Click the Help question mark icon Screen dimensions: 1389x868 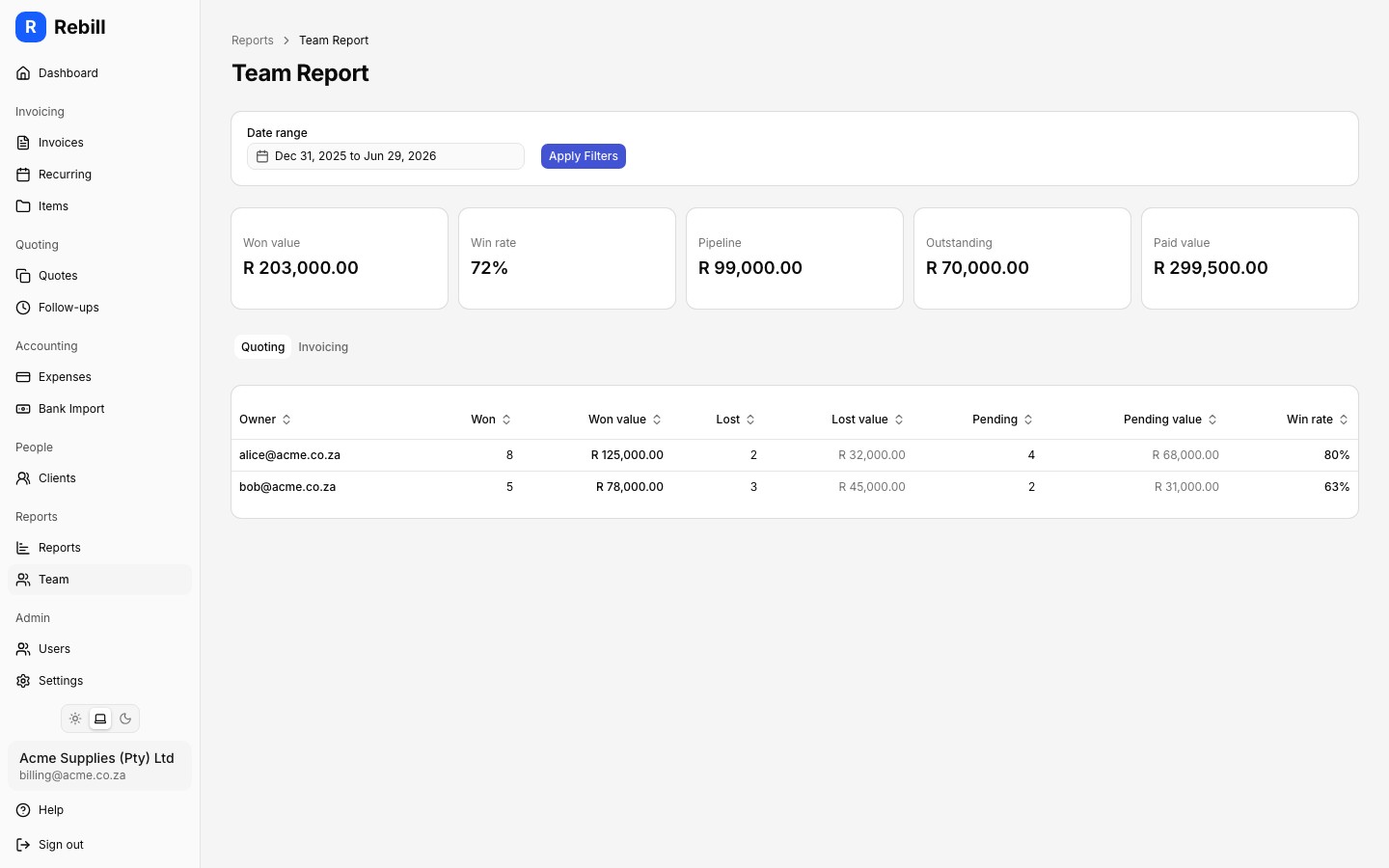coord(23,810)
